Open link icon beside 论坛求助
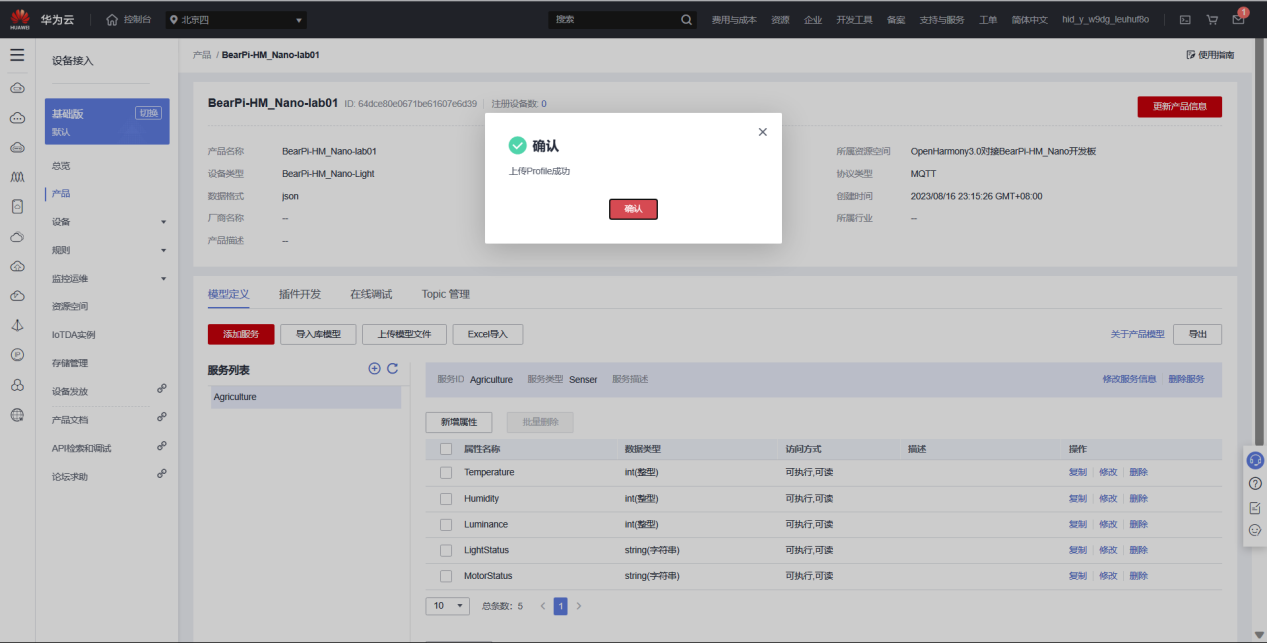Screen dimensions: 1267x643 (x=162, y=474)
